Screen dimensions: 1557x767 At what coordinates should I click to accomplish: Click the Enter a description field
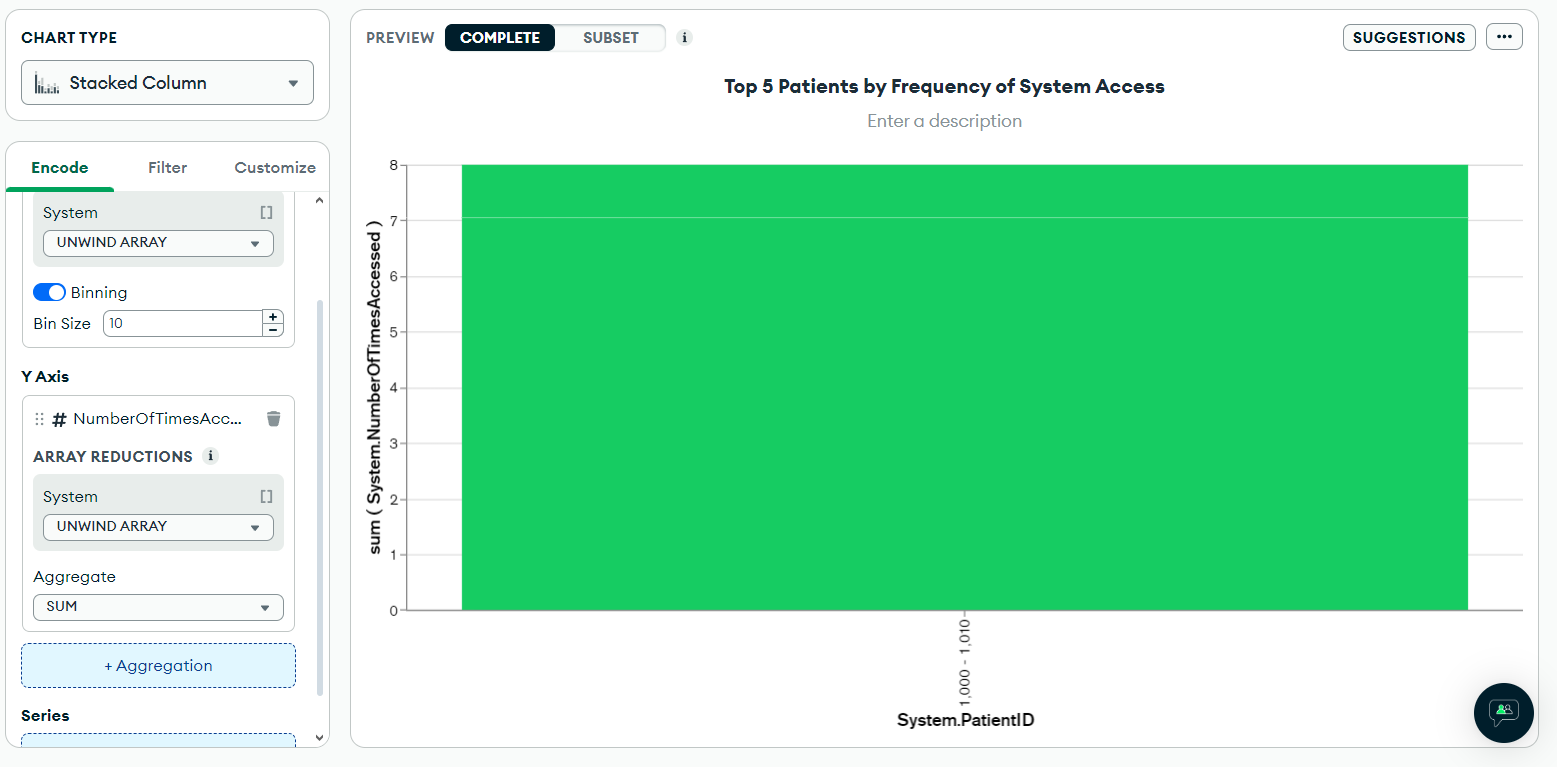pos(944,120)
